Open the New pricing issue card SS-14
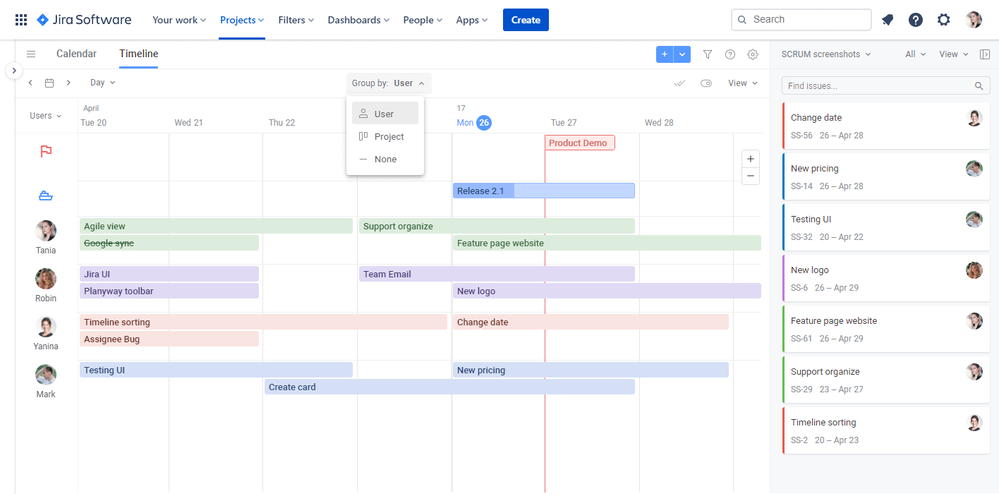Screen dimensions: 999x494 886,177
